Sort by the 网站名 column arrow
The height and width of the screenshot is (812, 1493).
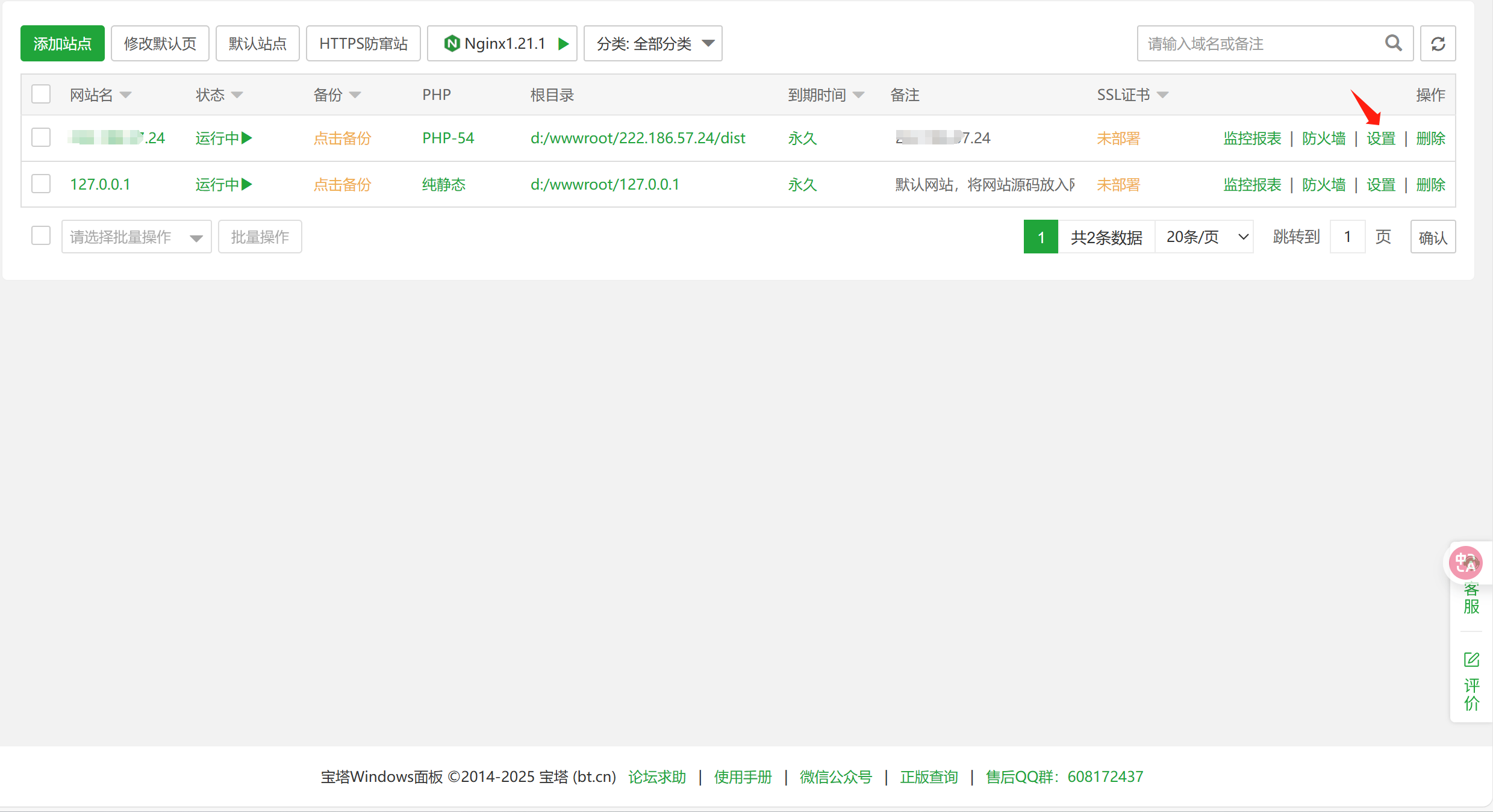pyautogui.click(x=126, y=95)
